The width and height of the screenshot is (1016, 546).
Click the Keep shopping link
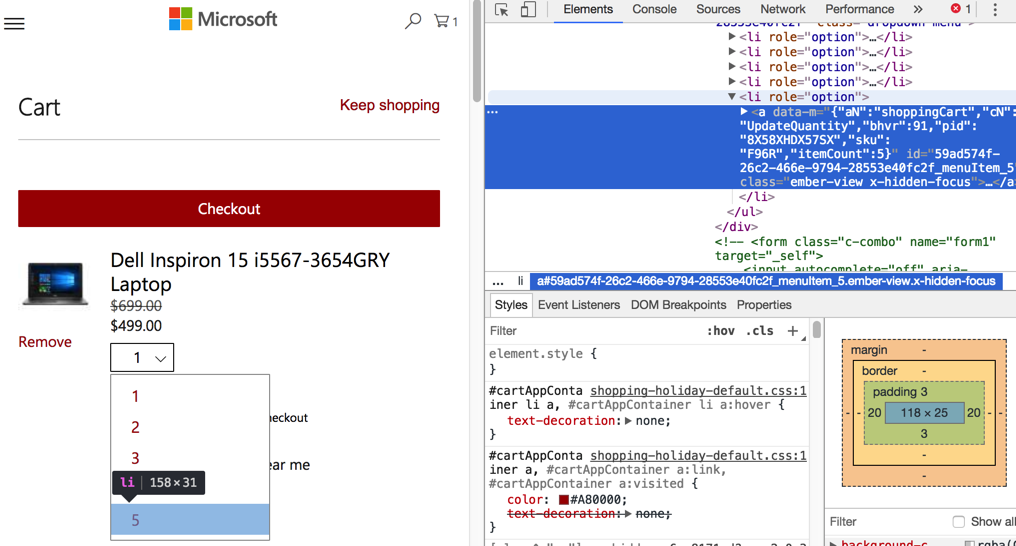(x=389, y=105)
